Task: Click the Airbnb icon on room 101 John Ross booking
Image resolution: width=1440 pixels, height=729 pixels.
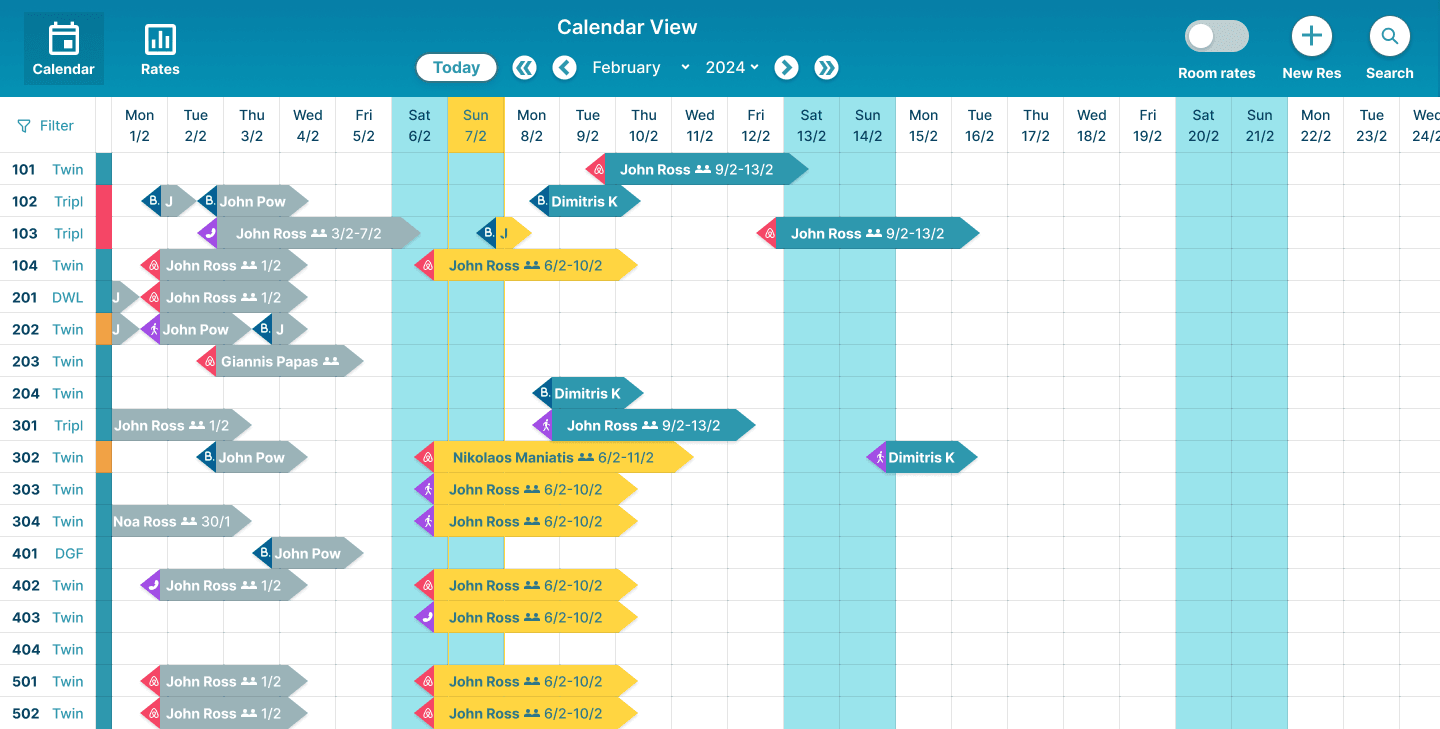Action: 597,169
